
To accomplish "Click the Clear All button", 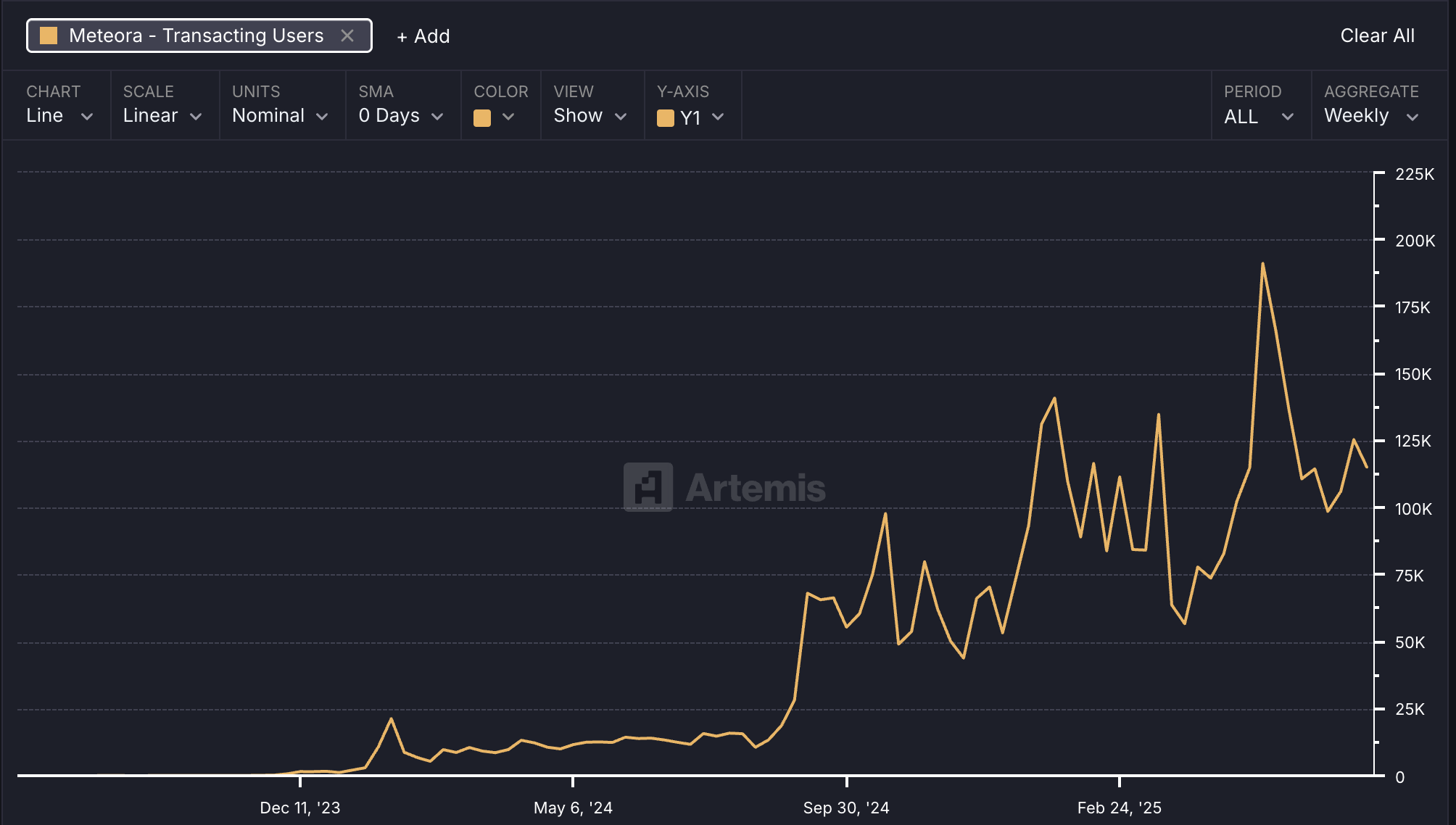I will 1377,36.
